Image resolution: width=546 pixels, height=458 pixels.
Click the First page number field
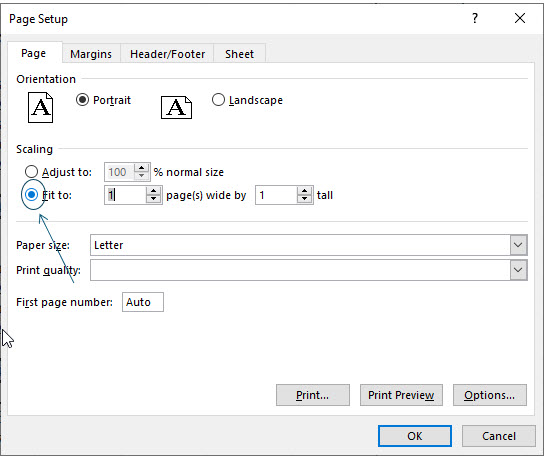(143, 302)
